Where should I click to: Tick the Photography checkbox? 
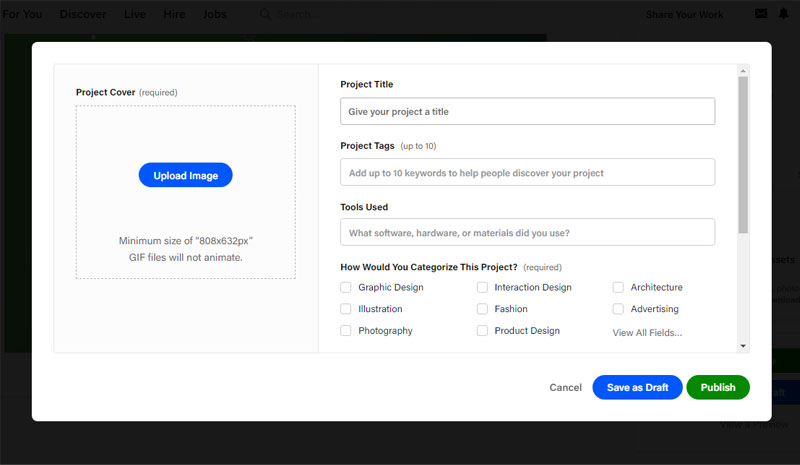point(346,331)
